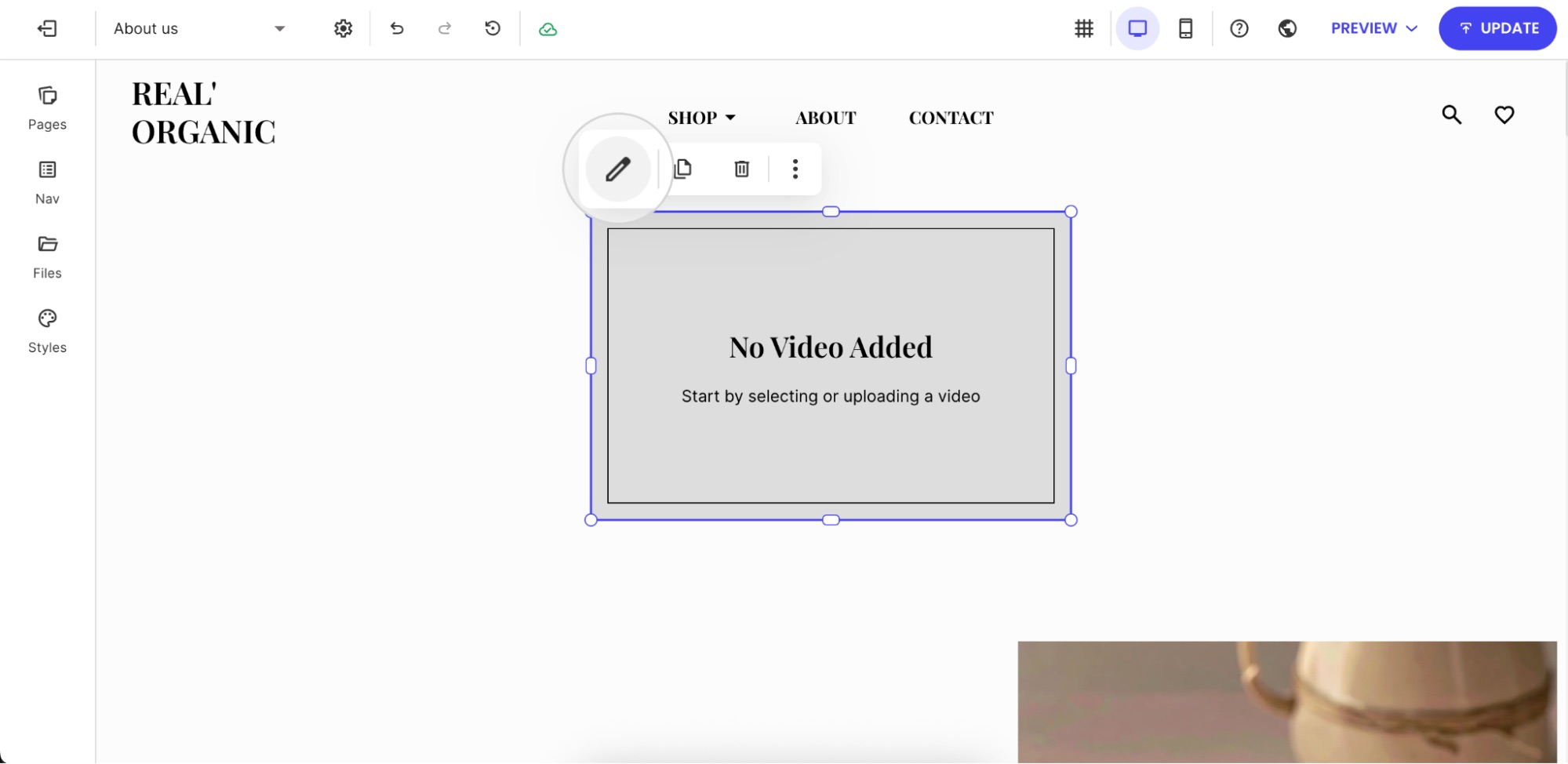The image size is (1568, 764).
Task: Open the About us page dropdown
Action: click(x=199, y=29)
